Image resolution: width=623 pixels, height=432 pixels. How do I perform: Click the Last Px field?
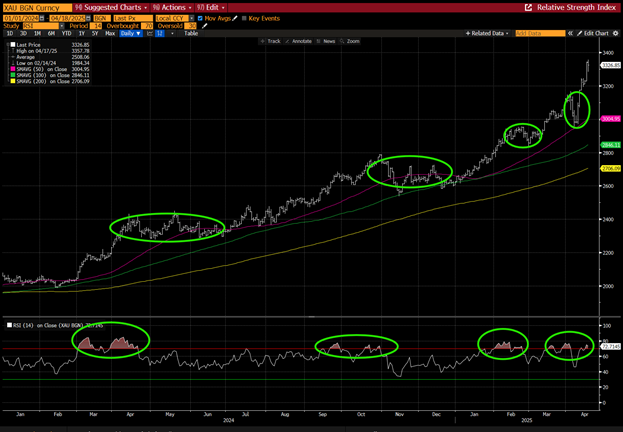point(133,18)
